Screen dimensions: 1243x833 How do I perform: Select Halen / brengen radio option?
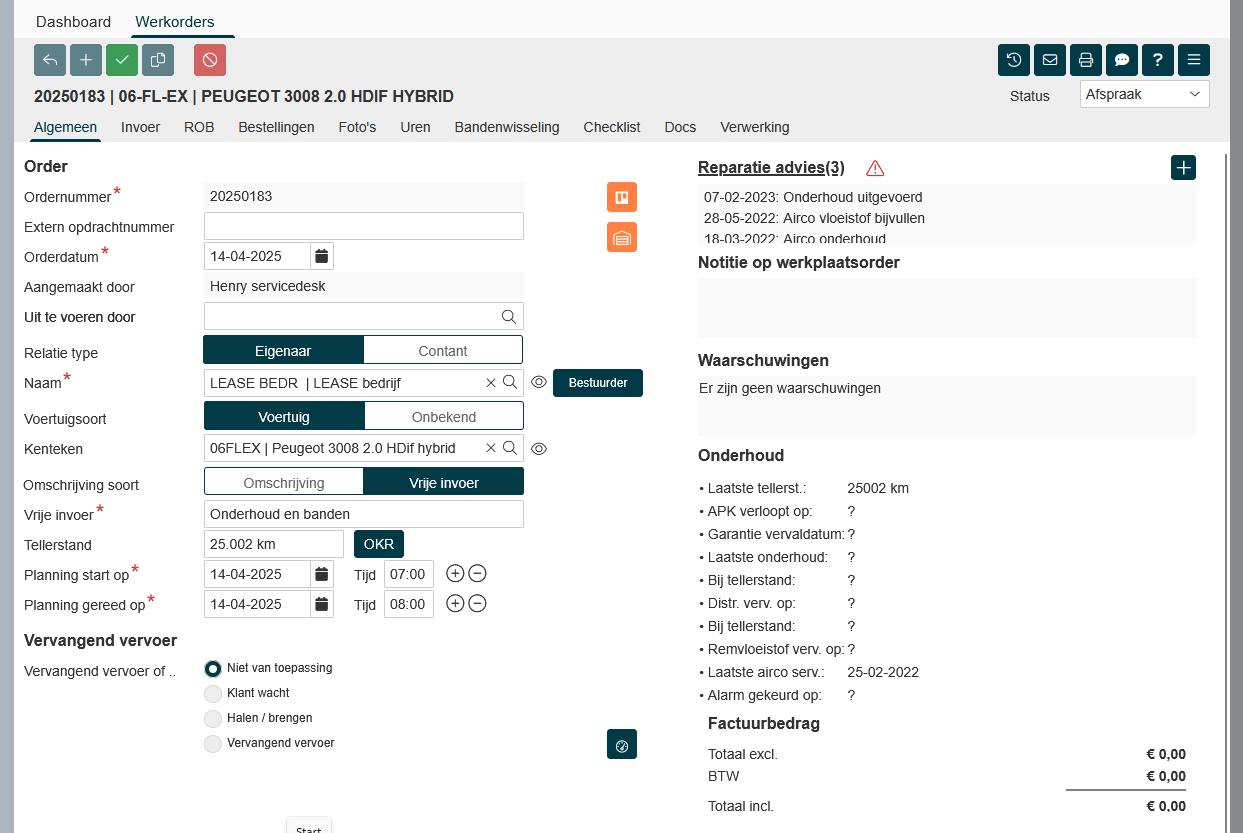pyautogui.click(x=213, y=718)
